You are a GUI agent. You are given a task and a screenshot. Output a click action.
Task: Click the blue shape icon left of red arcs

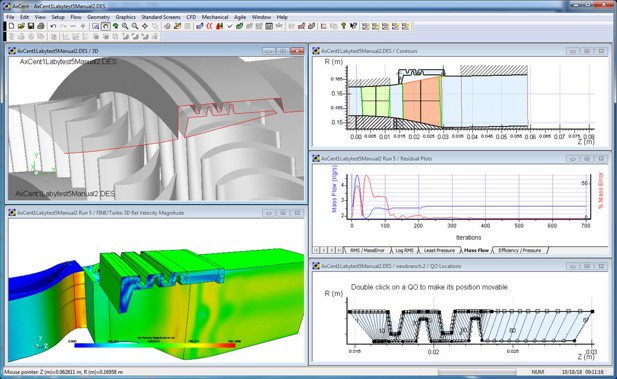(200, 26)
